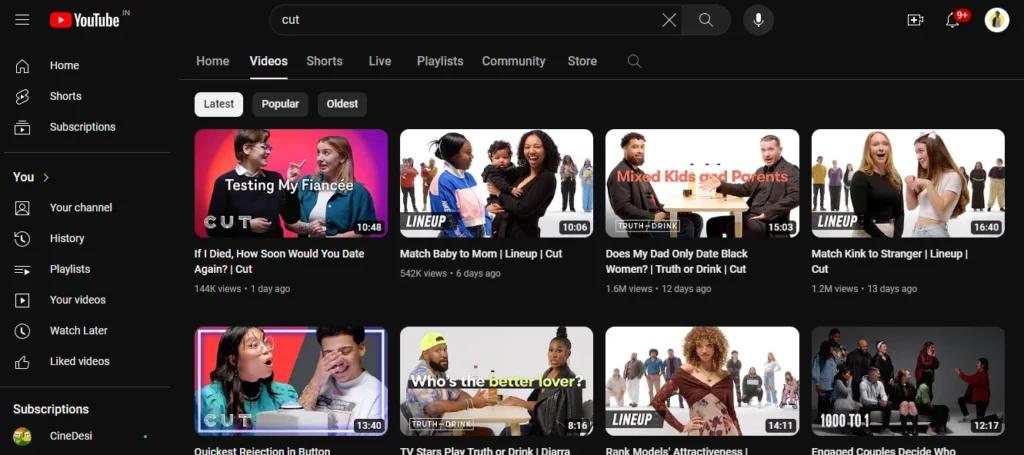Open 'Testing My Fiancée' video thumbnail
This screenshot has height=455, width=1024.
click(291, 183)
